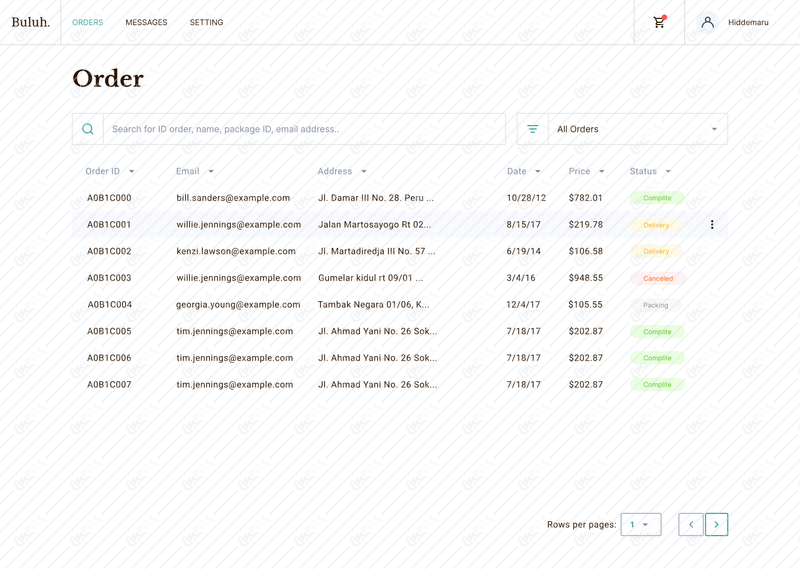Image resolution: width=800 pixels, height=569 pixels.
Task: Click the Packing status badge
Action: click(656, 305)
